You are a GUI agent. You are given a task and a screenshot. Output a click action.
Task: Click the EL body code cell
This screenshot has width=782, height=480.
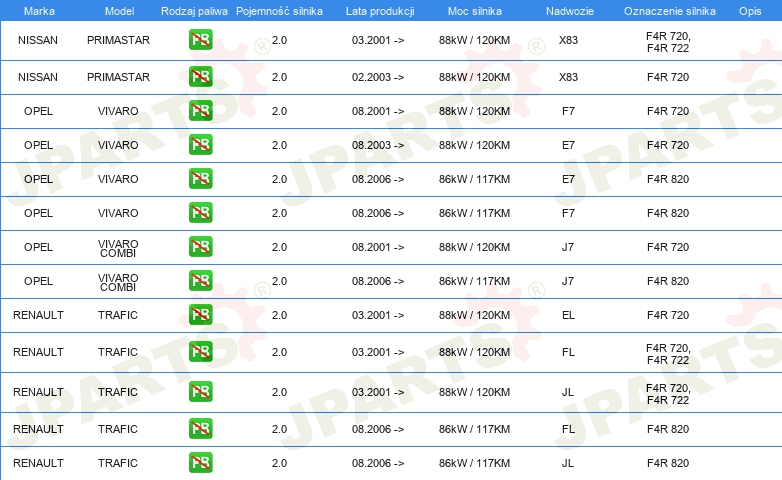[568, 315]
